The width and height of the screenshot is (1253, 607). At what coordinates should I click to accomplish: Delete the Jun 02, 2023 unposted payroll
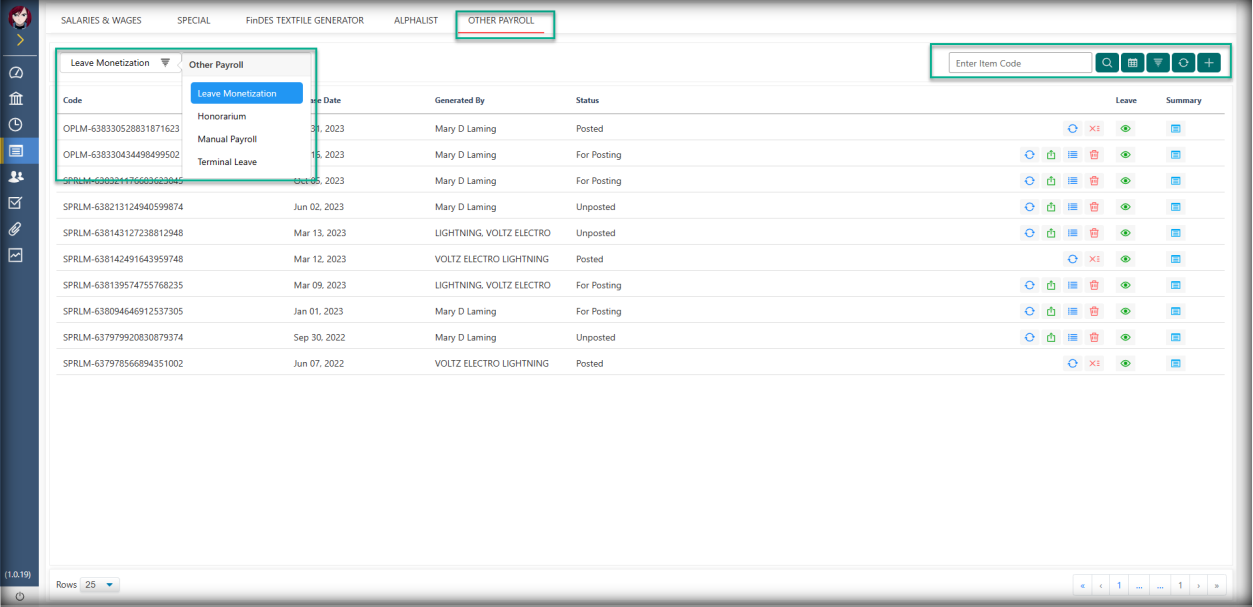point(1093,207)
